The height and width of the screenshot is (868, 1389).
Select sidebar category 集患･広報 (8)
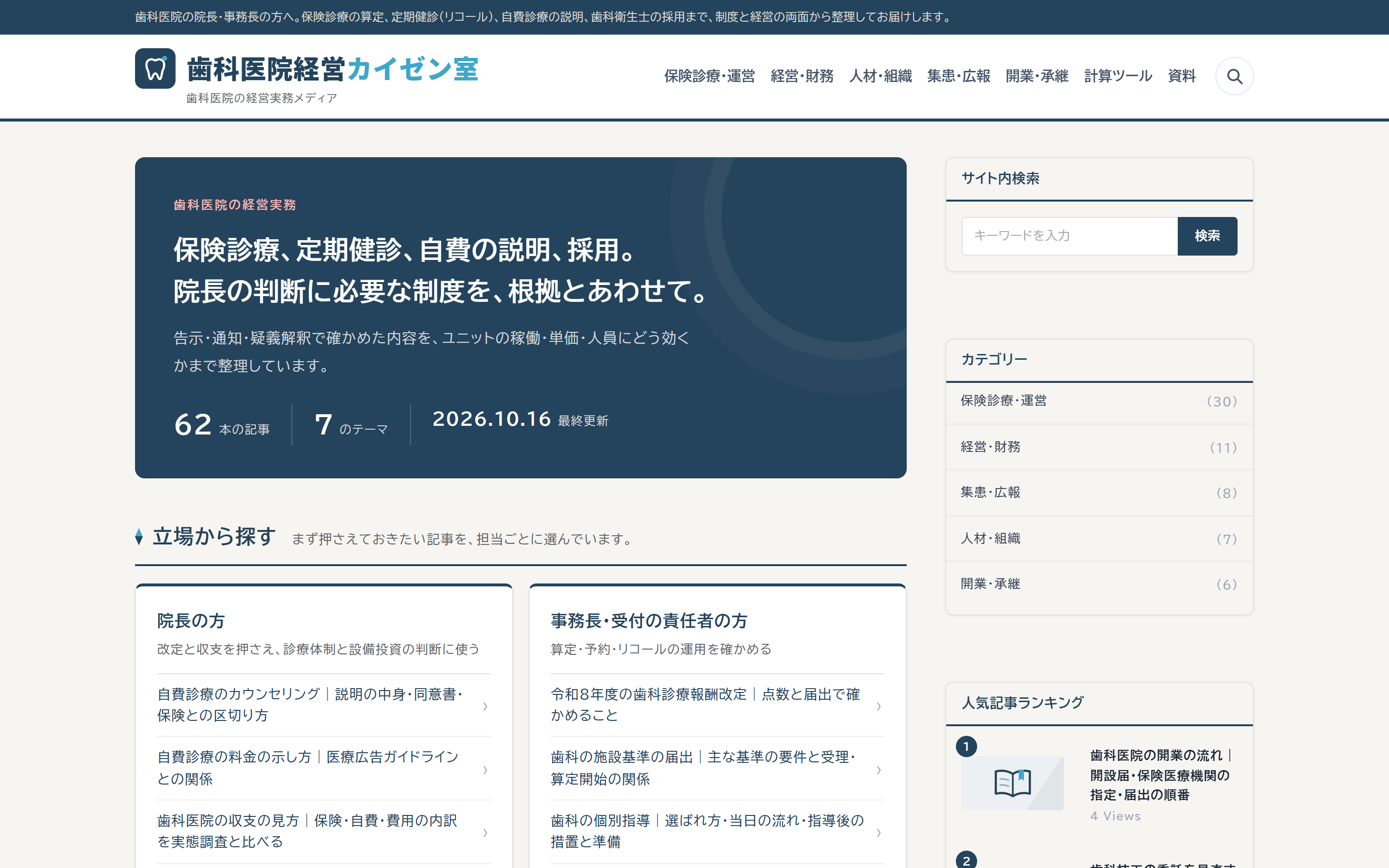click(x=1099, y=492)
